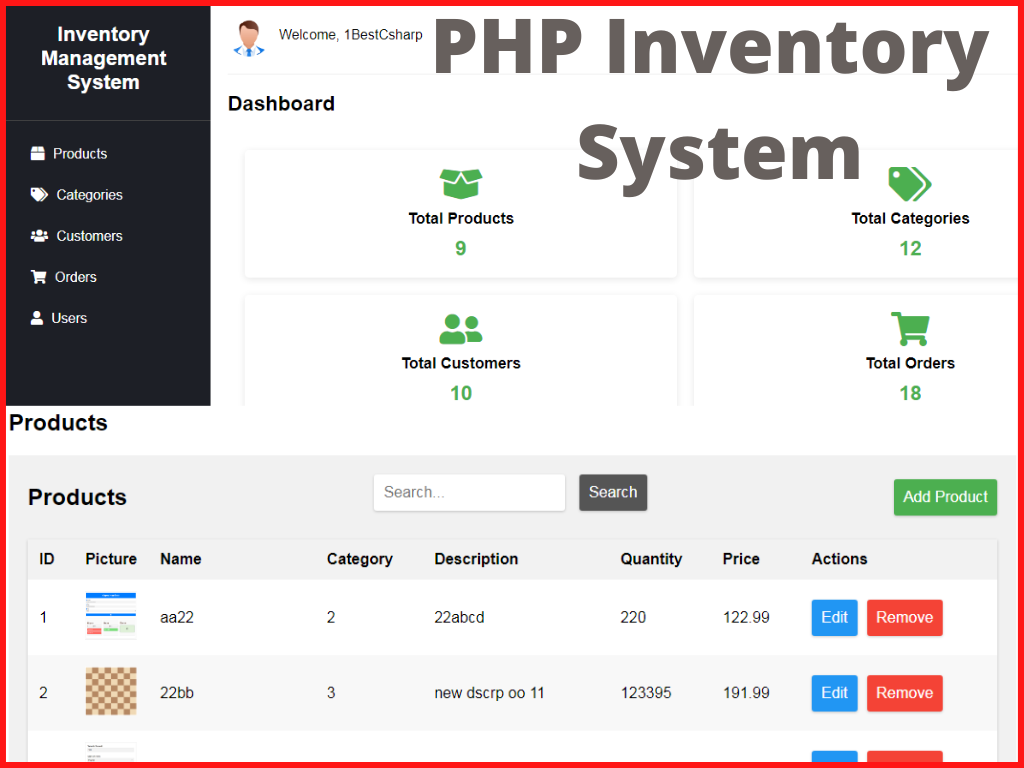Image resolution: width=1024 pixels, height=768 pixels.
Task: Edit product 22bb
Action: [834, 692]
